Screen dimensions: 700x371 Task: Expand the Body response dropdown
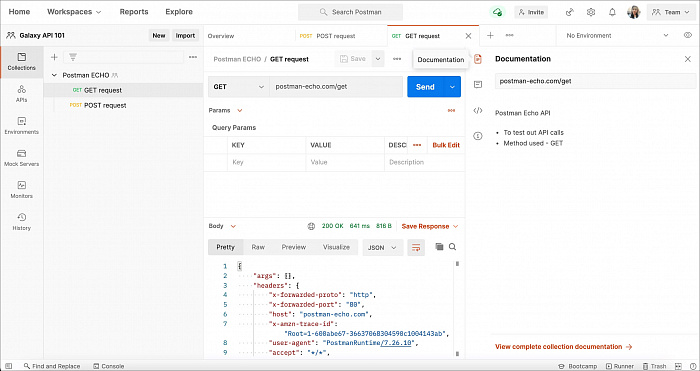[x=222, y=226]
